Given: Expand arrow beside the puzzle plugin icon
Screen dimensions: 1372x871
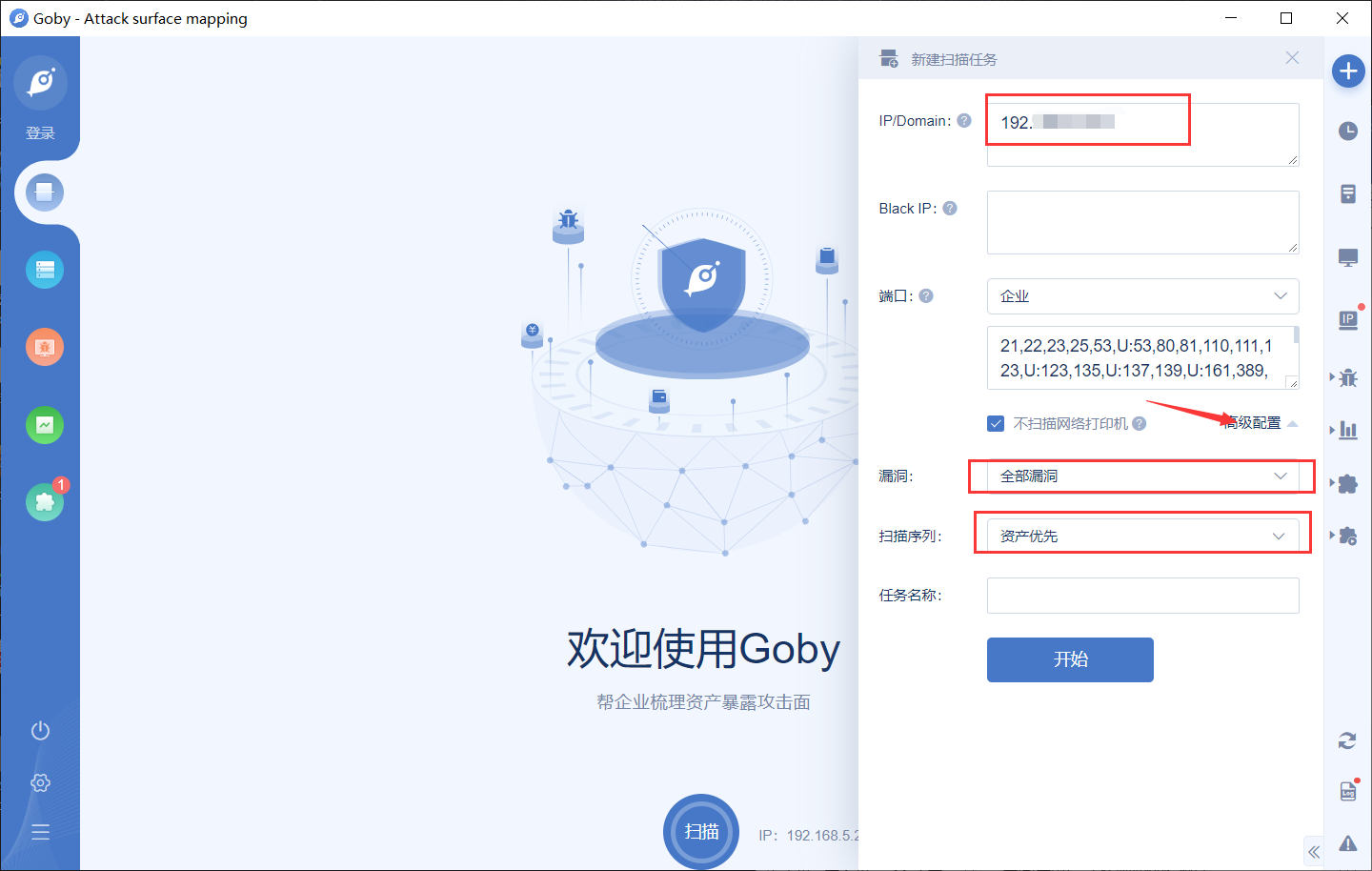Looking at the screenshot, I should click(x=1332, y=483).
